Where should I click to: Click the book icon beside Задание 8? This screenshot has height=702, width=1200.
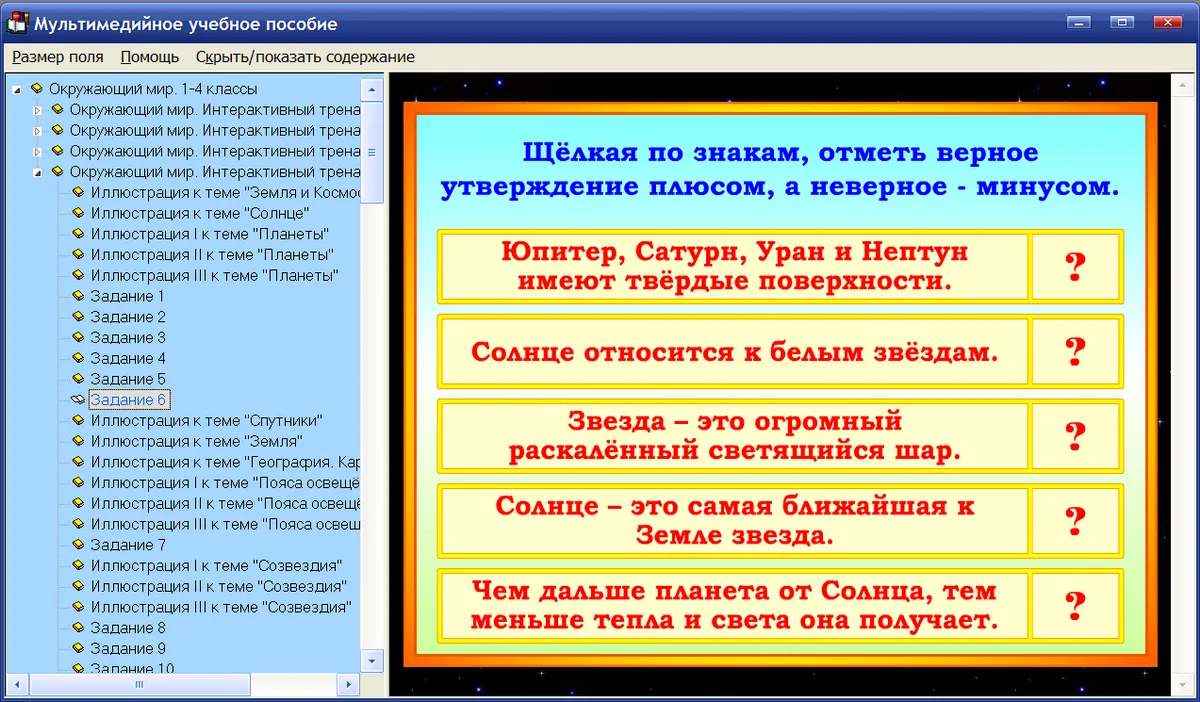(x=78, y=628)
